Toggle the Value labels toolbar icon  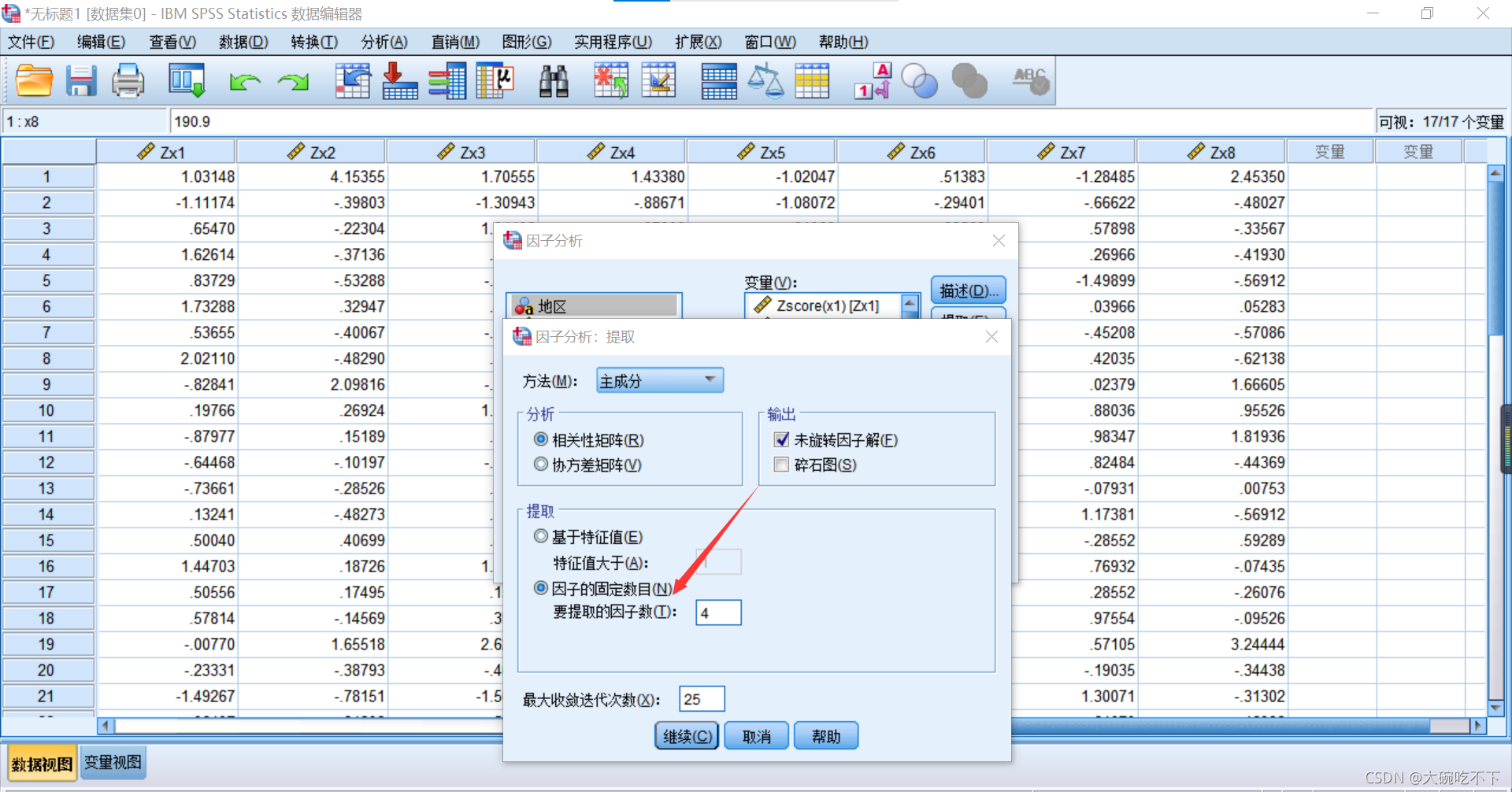coord(873,80)
